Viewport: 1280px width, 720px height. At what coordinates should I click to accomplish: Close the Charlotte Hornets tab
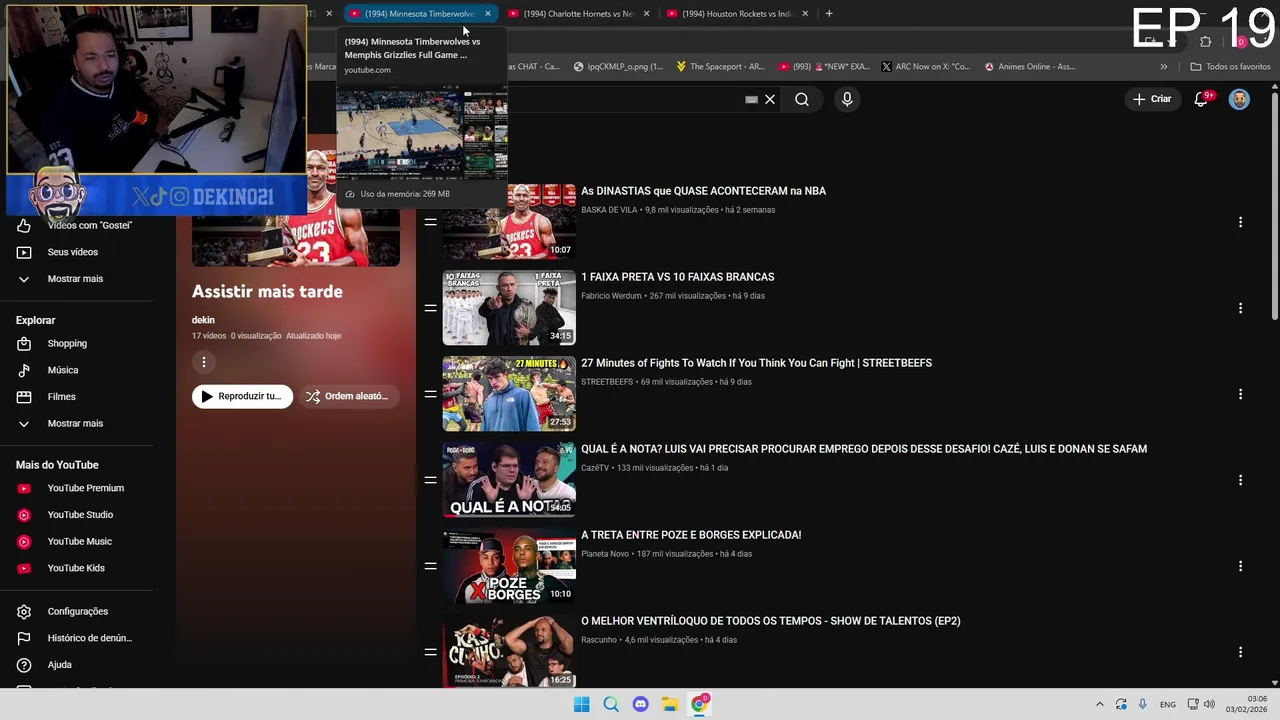(x=647, y=14)
